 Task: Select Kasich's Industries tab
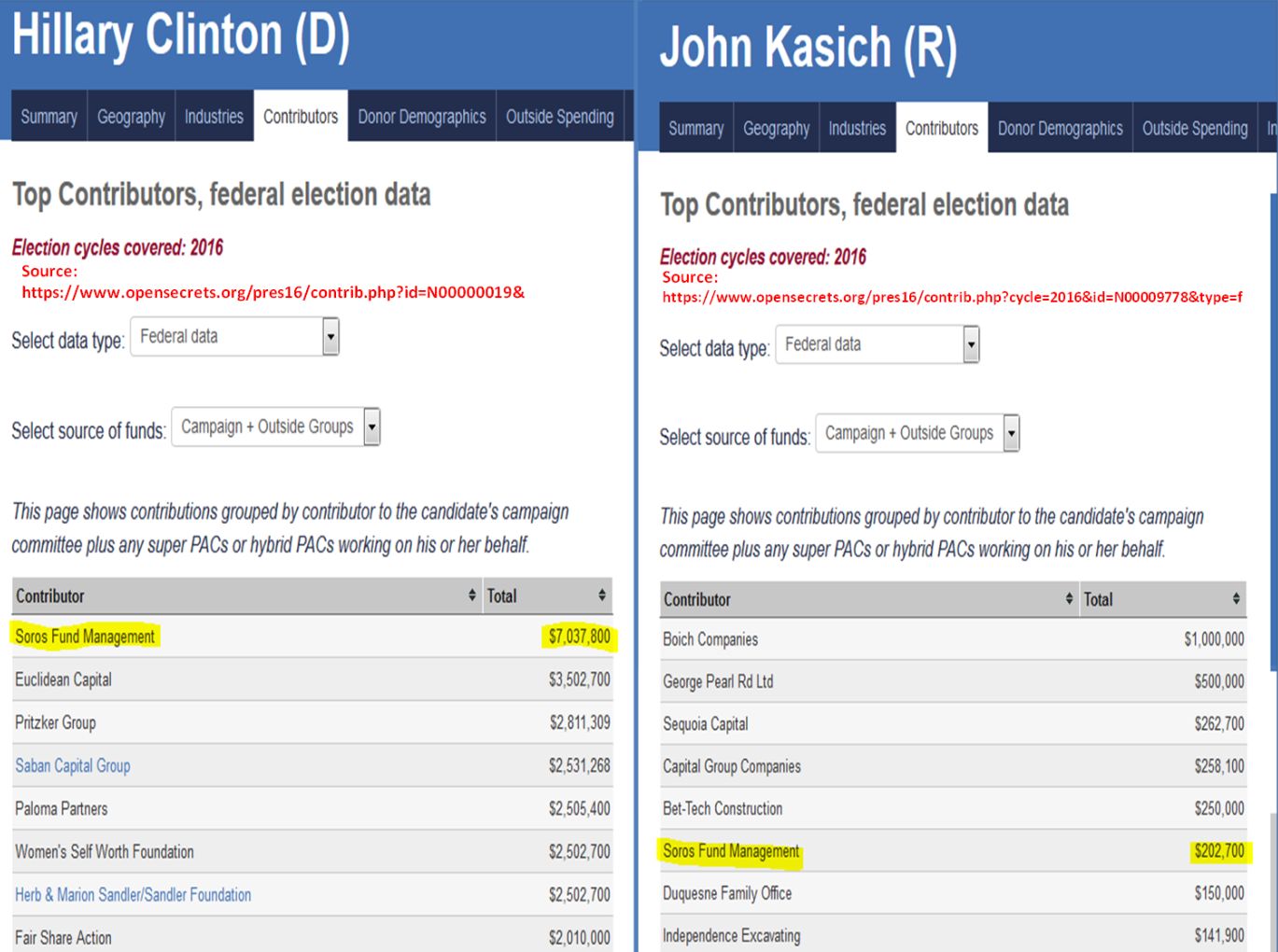click(857, 129)
